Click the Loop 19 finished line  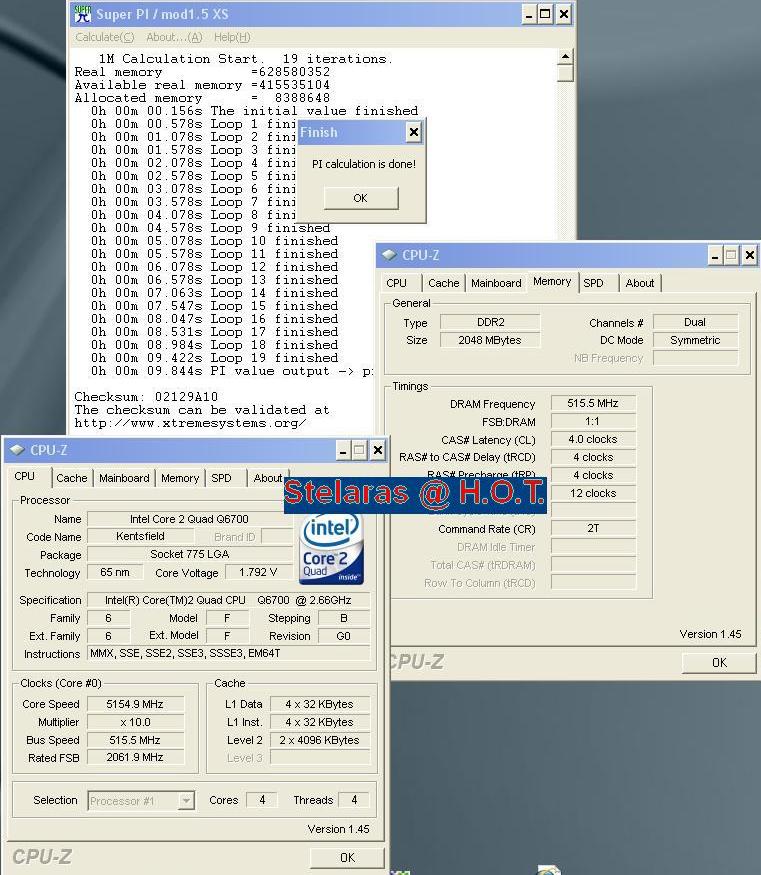[x=215, y=358]
